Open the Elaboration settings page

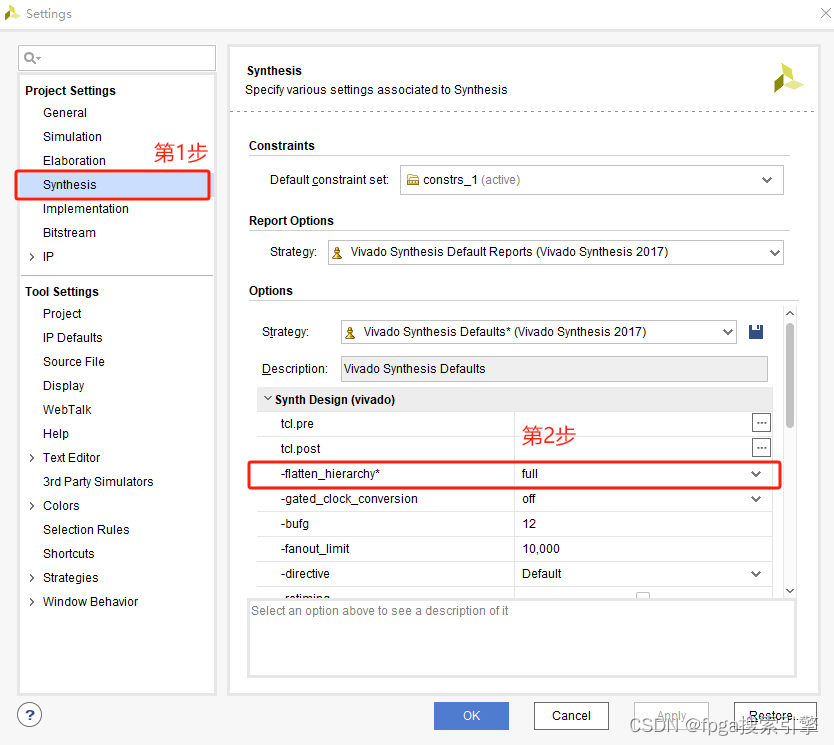pos(74,161)
